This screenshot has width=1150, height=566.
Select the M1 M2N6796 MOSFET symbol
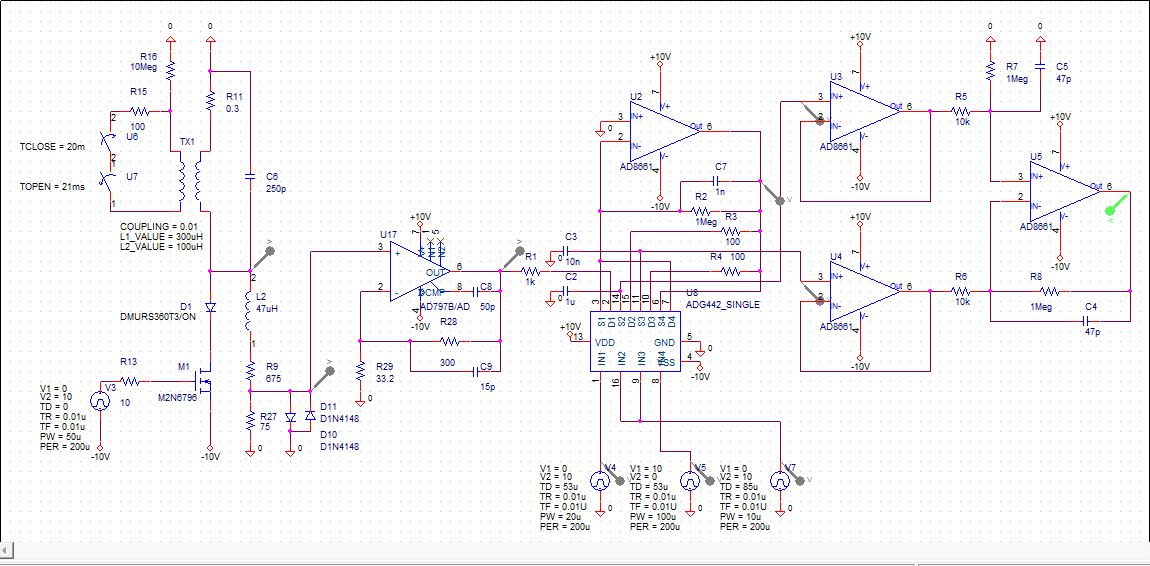pos(203,381)
